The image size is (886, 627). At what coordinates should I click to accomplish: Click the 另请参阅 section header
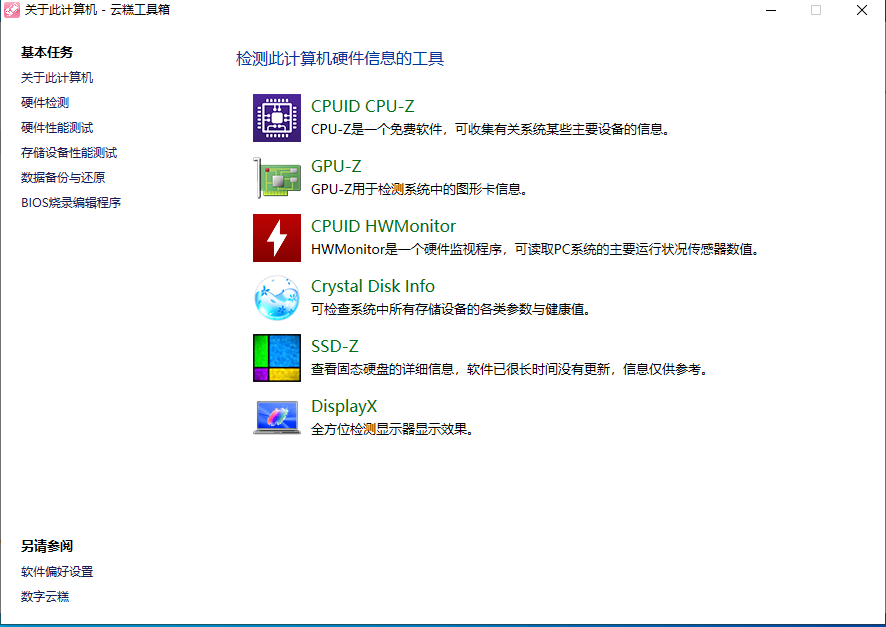[x=47, y=546]
